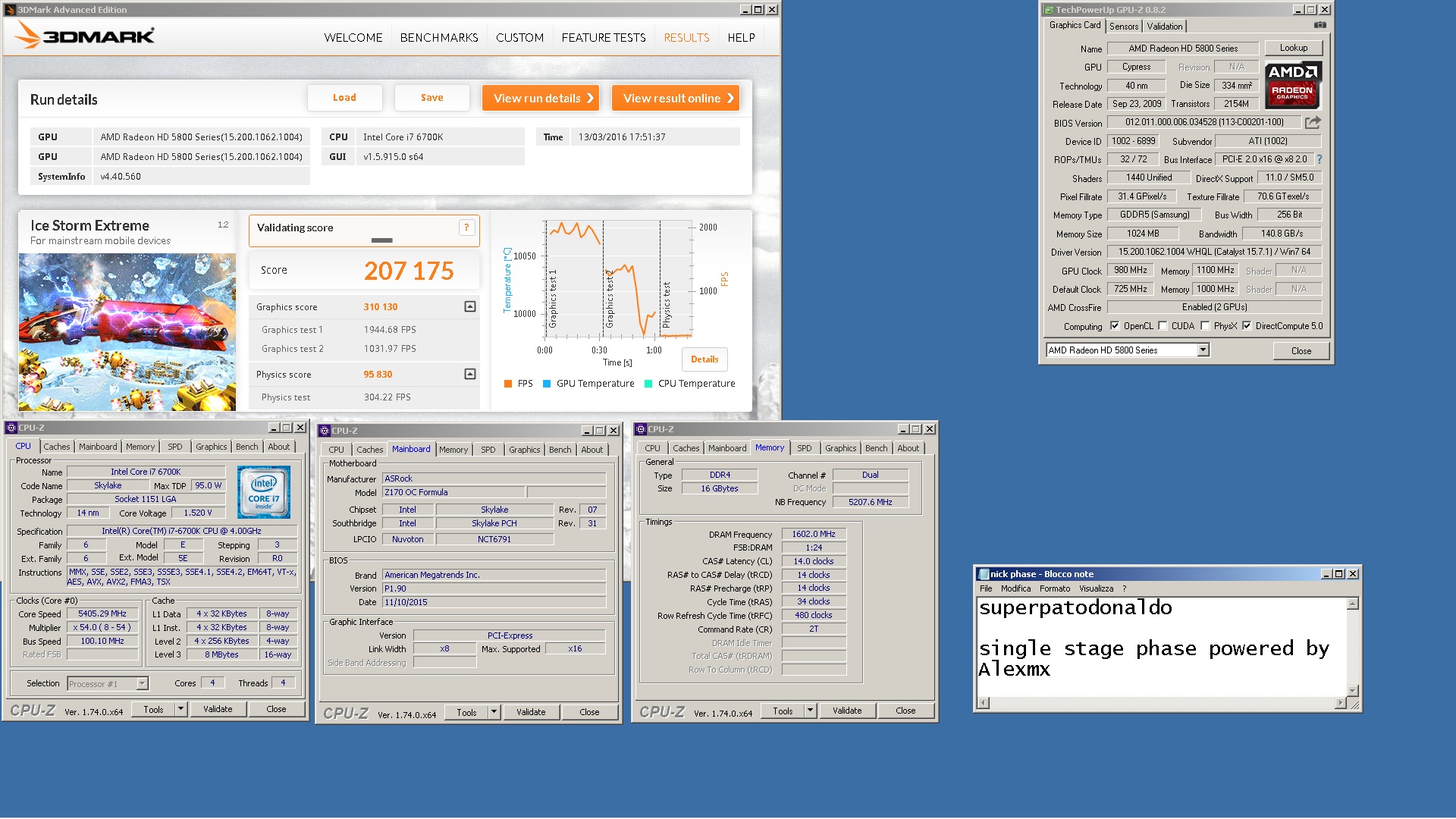Switch to the CUSTOM tab in 3DMark
Viewport: 1456px width, 819px height.
(519, 37)
